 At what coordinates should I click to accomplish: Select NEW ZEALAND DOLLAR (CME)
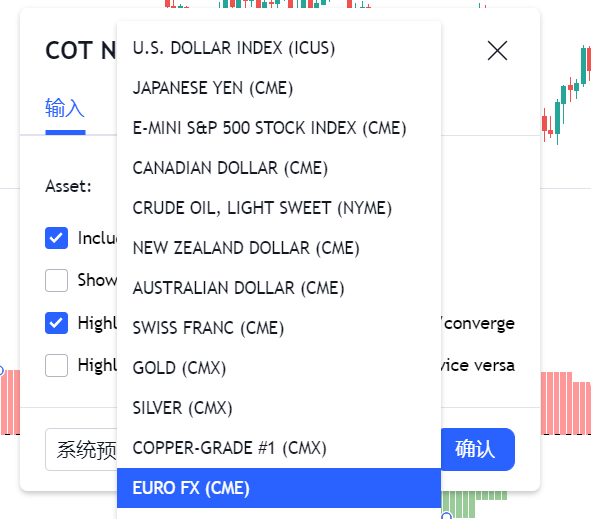tap(279, 248)
